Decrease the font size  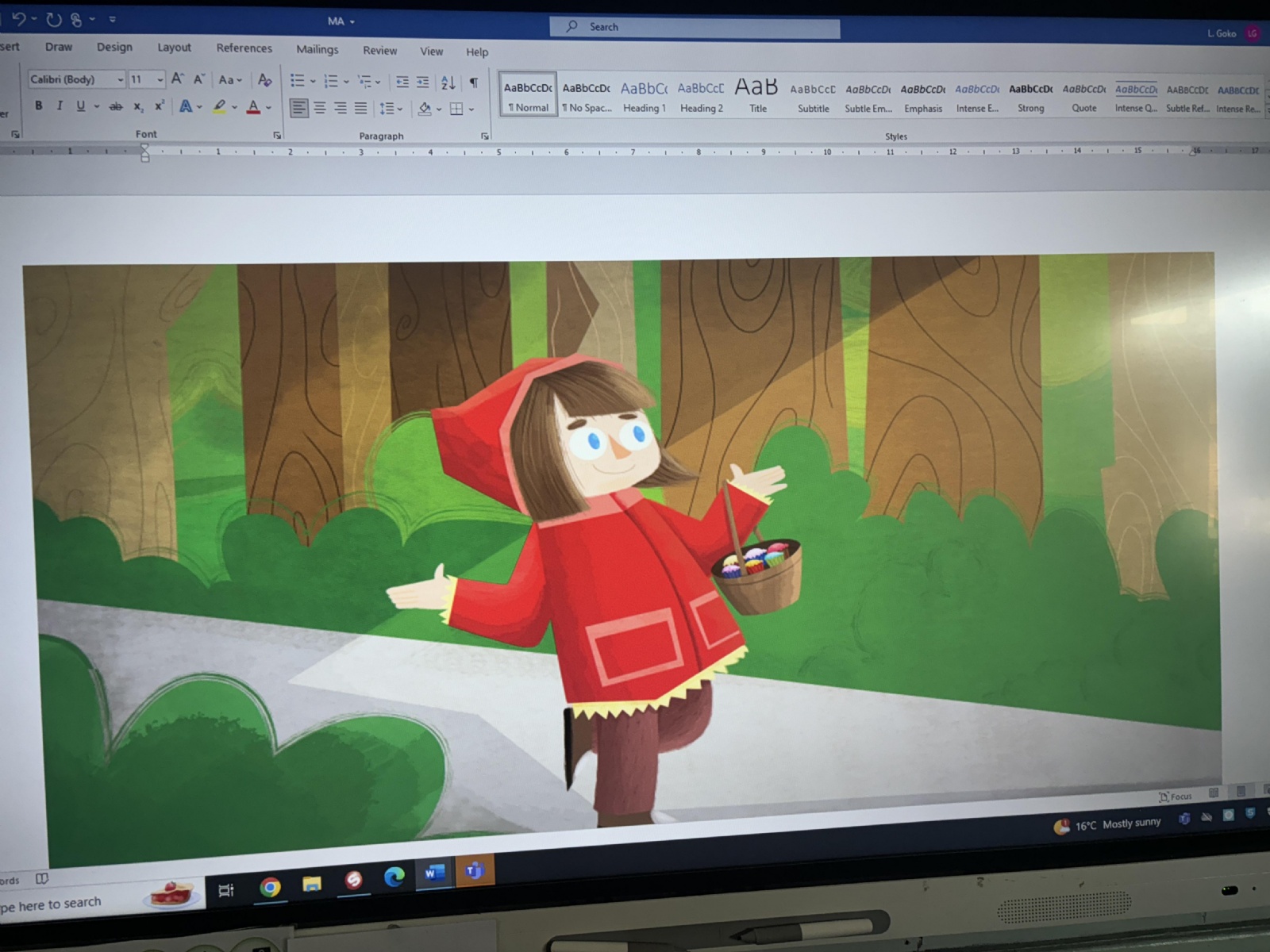pos(198,79)
